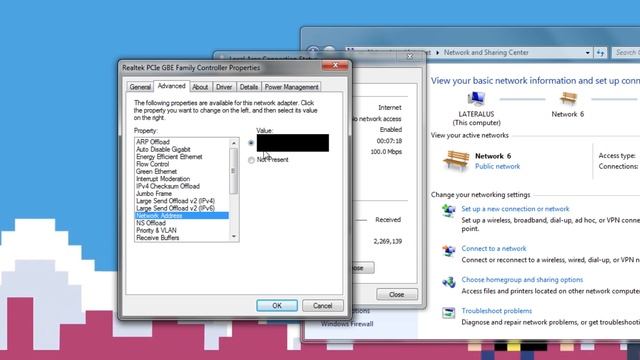Cancel the Realtek controller properties dialog
The width and height of the screenshot is (640, 360).
[x=322, y=306]
